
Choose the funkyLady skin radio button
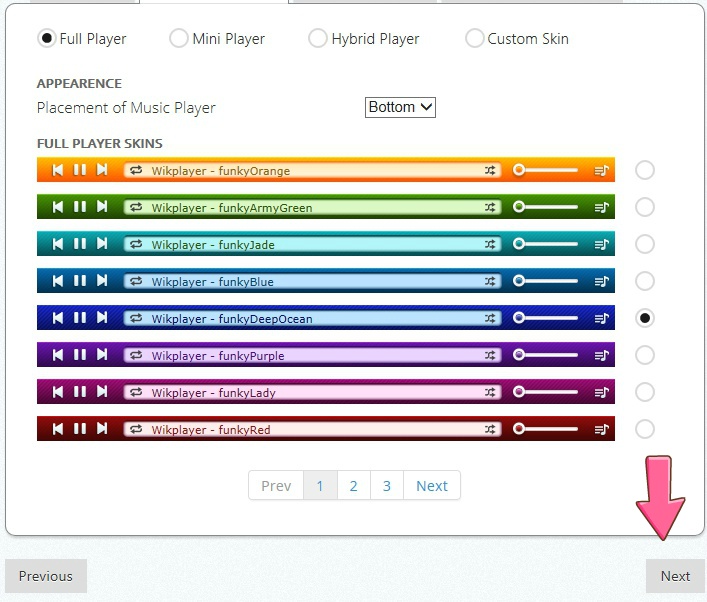(x=645, y=392)
